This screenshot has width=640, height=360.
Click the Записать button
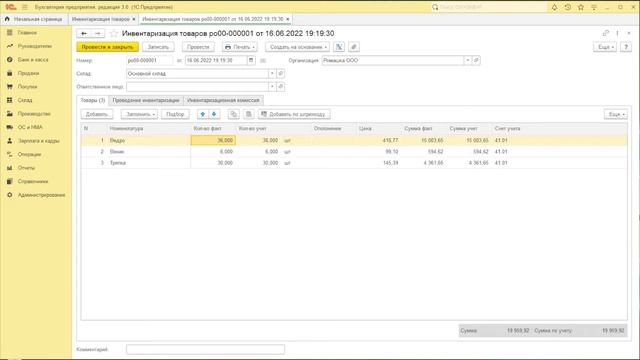point(158,47)
